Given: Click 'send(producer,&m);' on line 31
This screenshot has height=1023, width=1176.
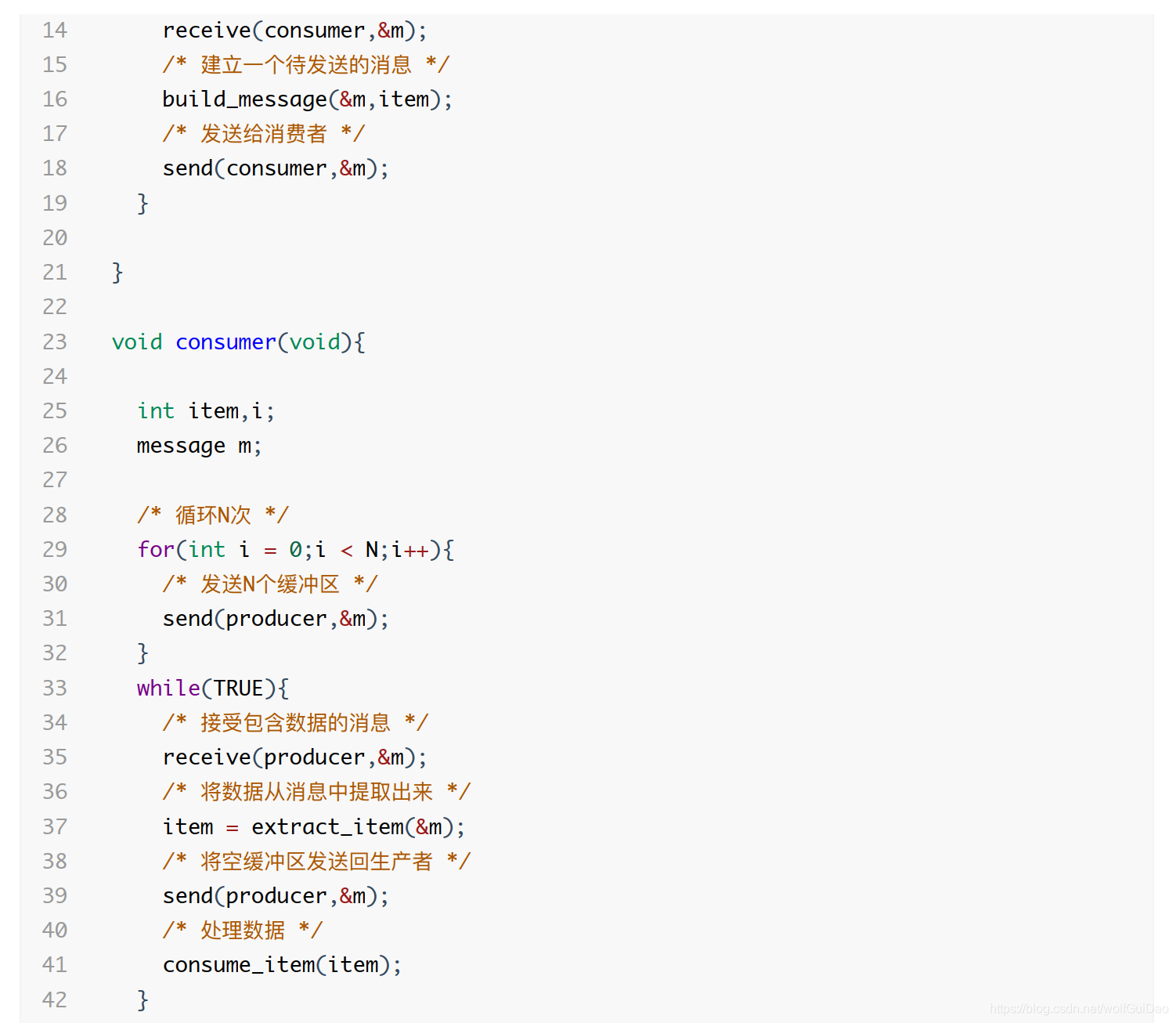Looking at the screenshot, I should point(276,619).
